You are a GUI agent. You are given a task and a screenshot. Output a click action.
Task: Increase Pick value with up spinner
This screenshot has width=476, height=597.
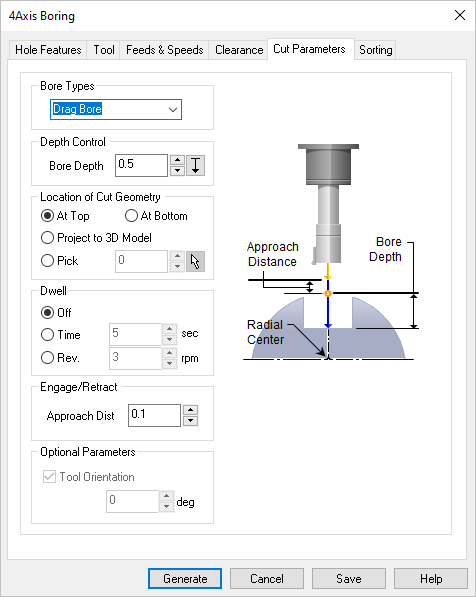177,256
